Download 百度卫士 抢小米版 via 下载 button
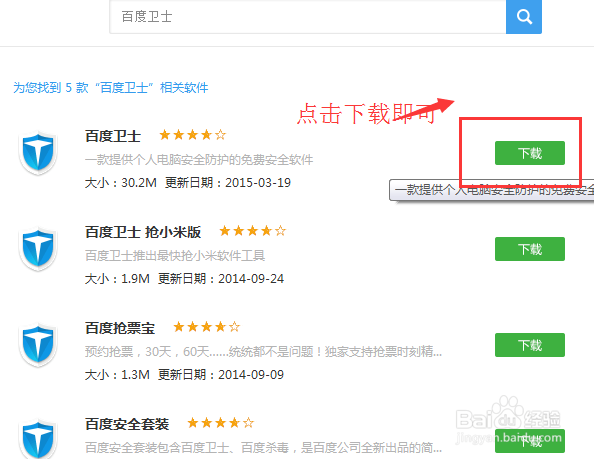594x459 pixels. tap(530, 249)
